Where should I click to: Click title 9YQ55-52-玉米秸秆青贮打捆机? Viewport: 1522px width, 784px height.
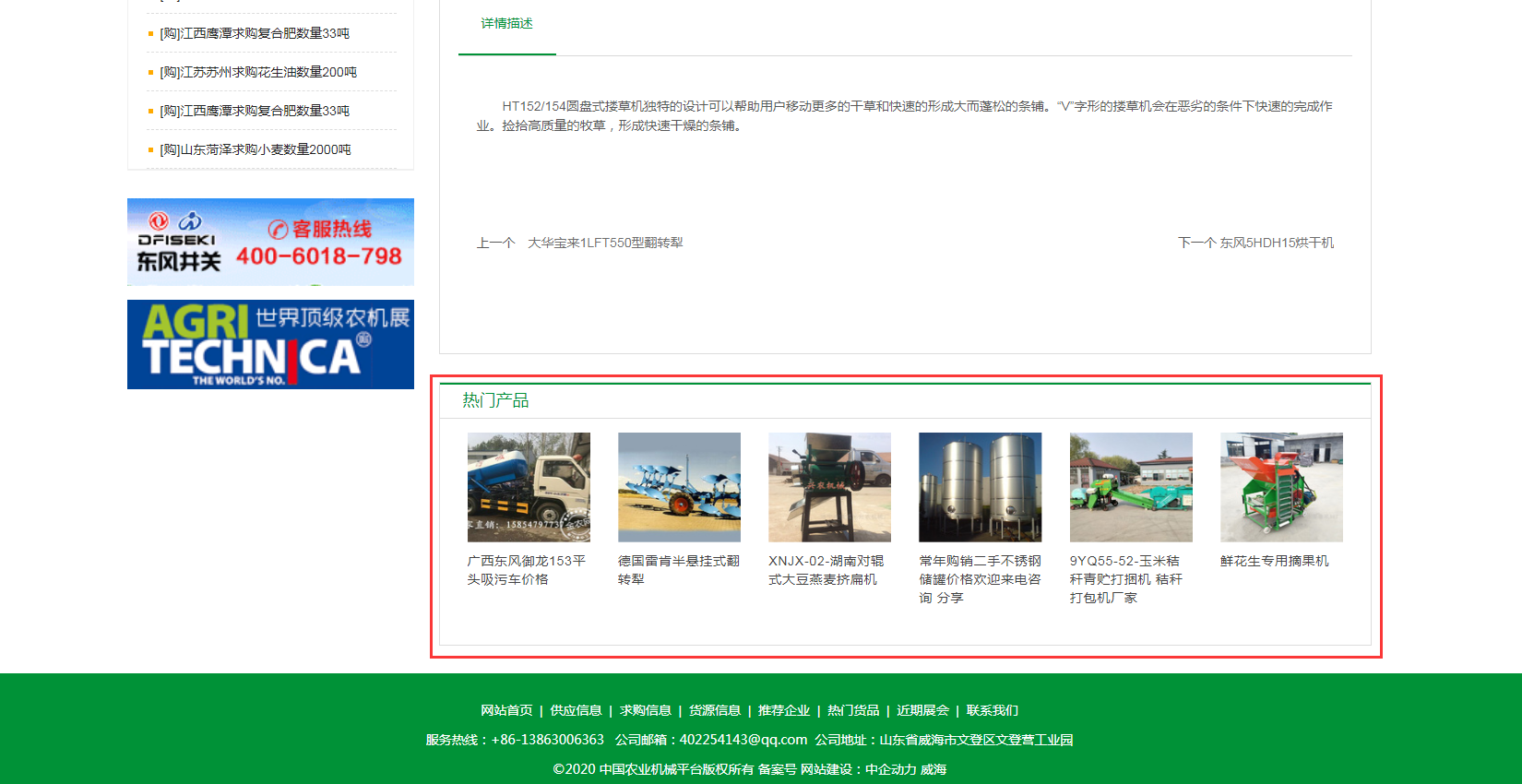click(1126, 579)
